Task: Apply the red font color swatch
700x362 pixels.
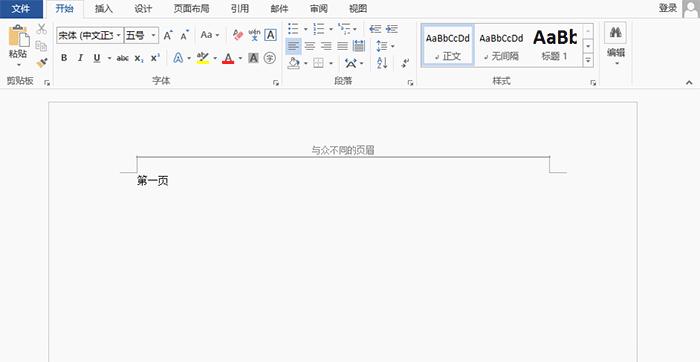Action: (228, 58)
